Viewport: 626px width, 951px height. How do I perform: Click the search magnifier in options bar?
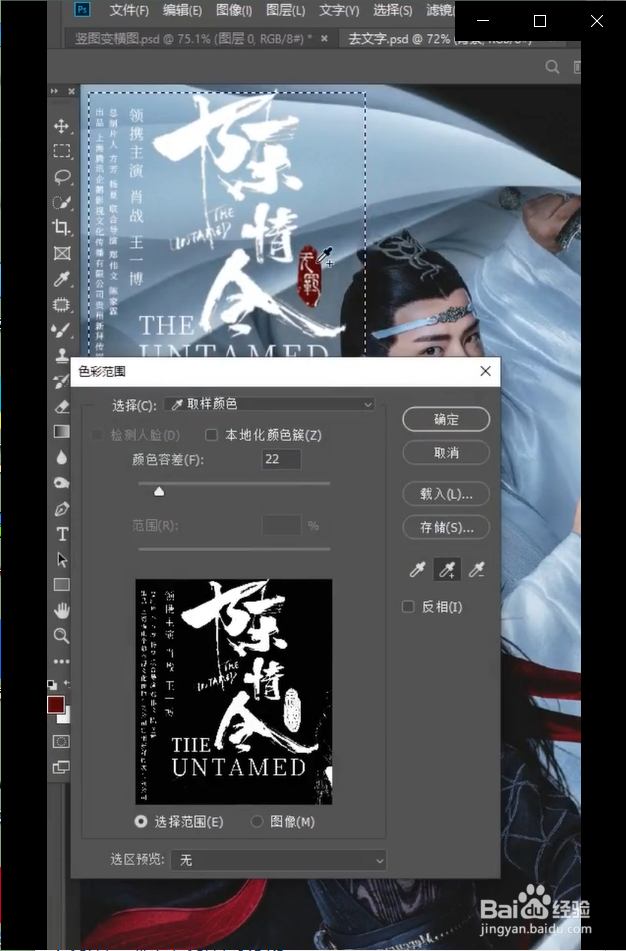coord(552,67)
